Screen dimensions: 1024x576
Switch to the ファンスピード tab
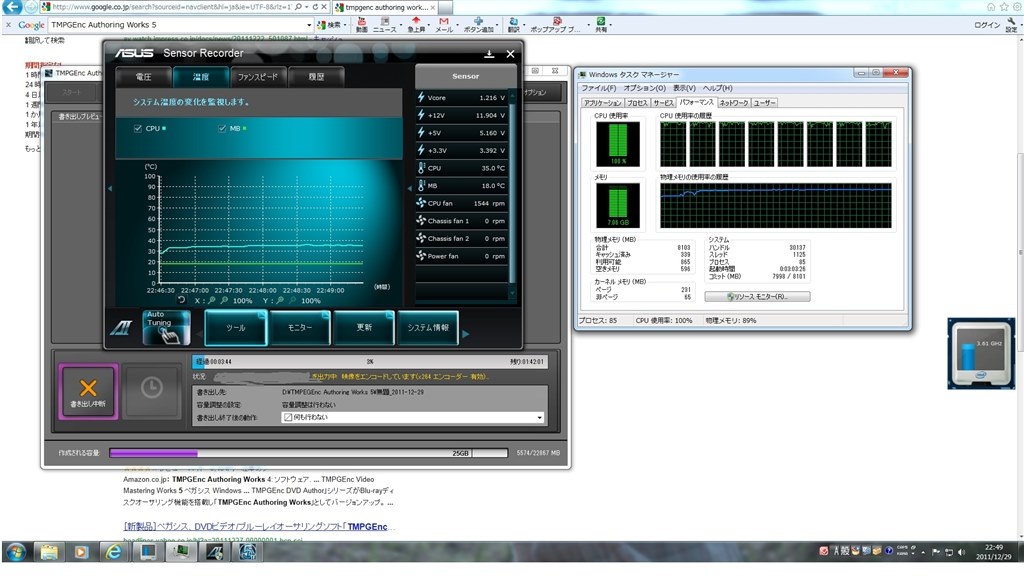pos(257,76)
